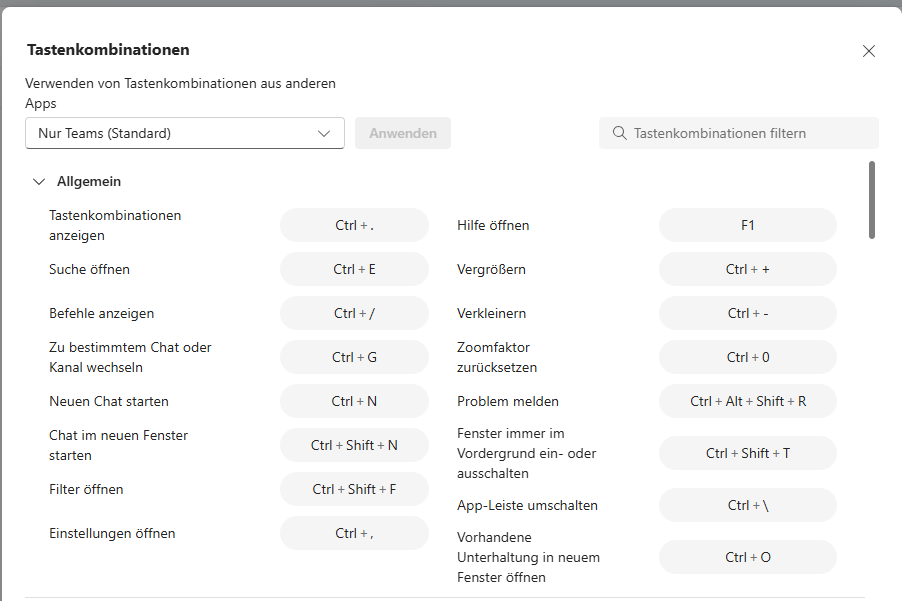Select the Ctrl + N shortcut pill

point(354,401)
